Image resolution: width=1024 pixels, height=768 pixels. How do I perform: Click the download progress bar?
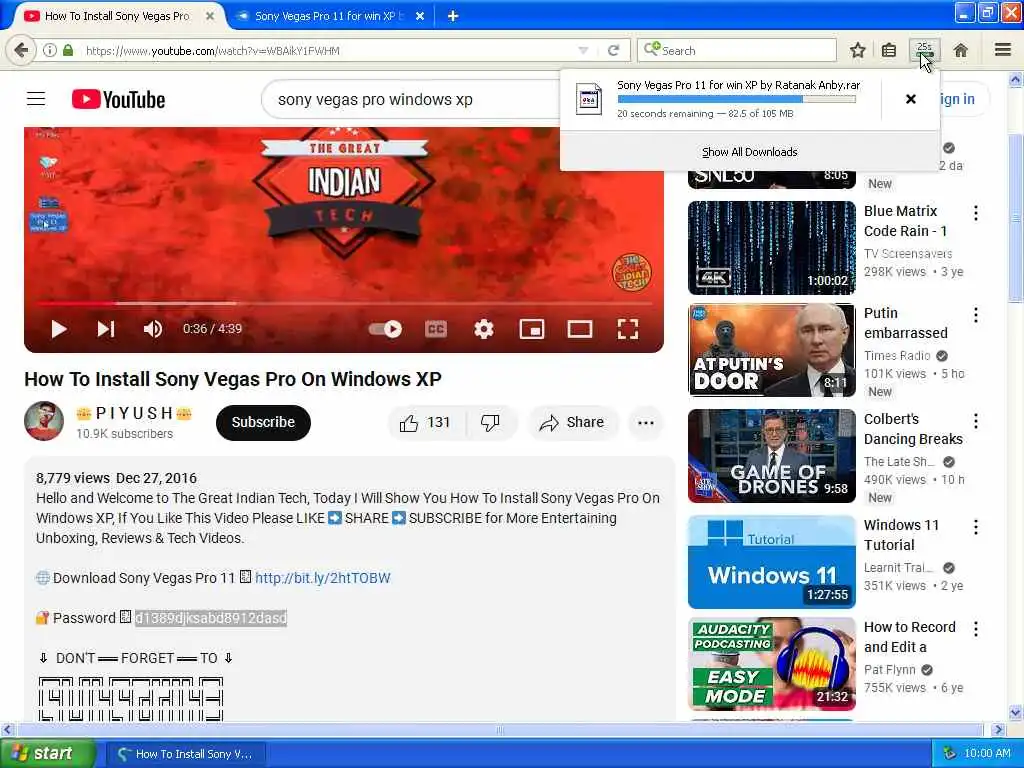(737, 99)
